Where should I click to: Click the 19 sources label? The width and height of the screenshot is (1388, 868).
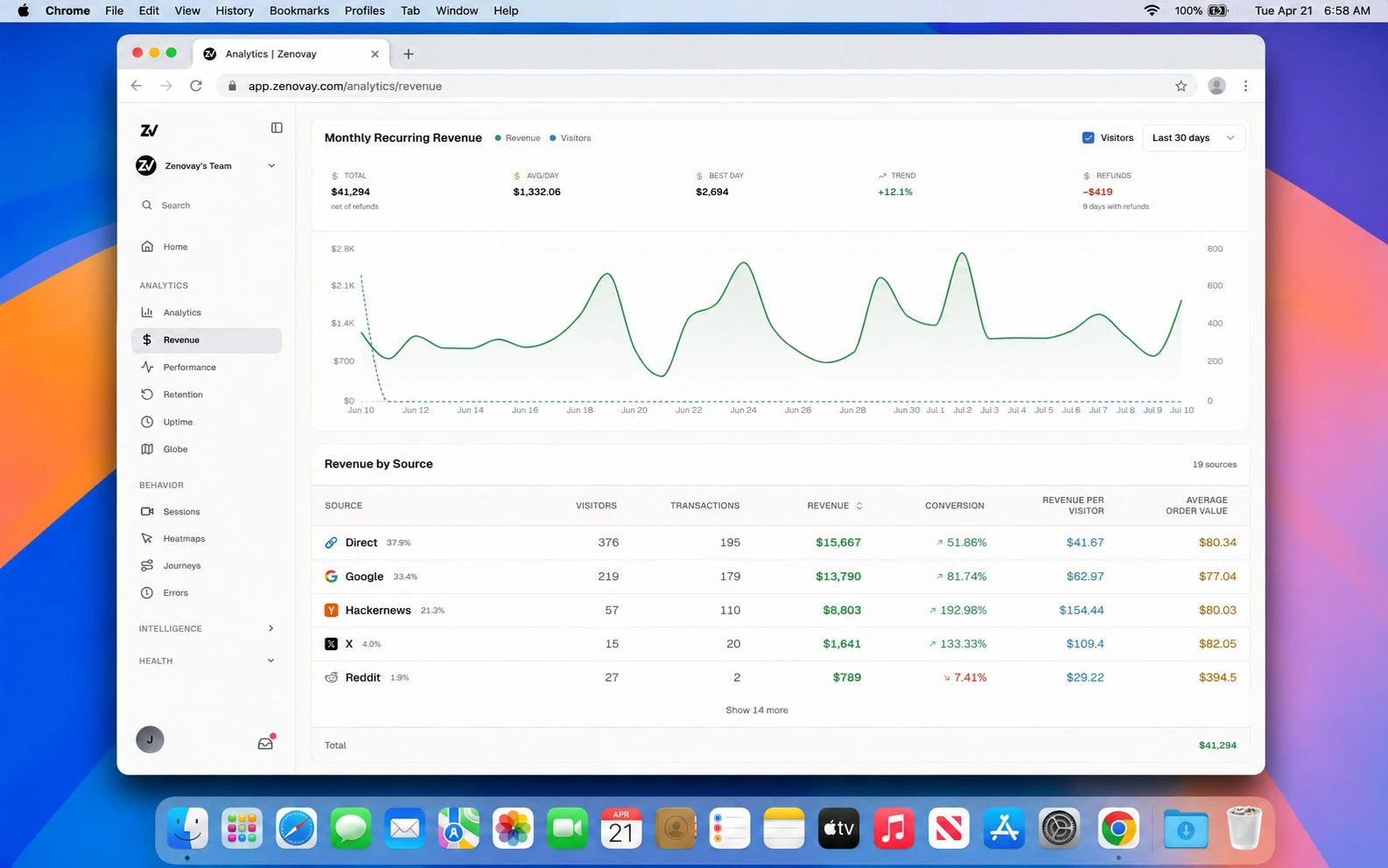[x=1214, y=465]
